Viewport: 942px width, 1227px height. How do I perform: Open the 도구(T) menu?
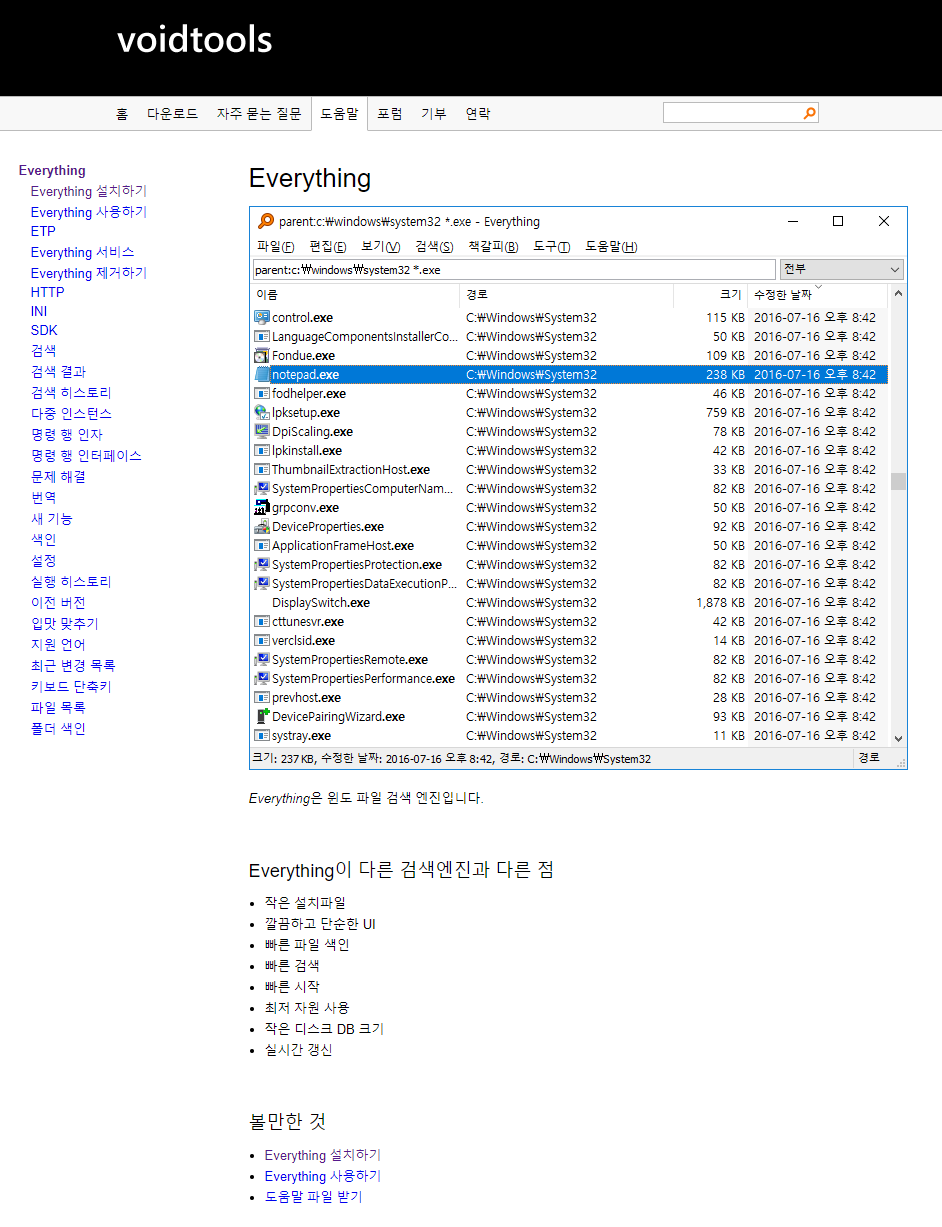[x=551, y=247]
